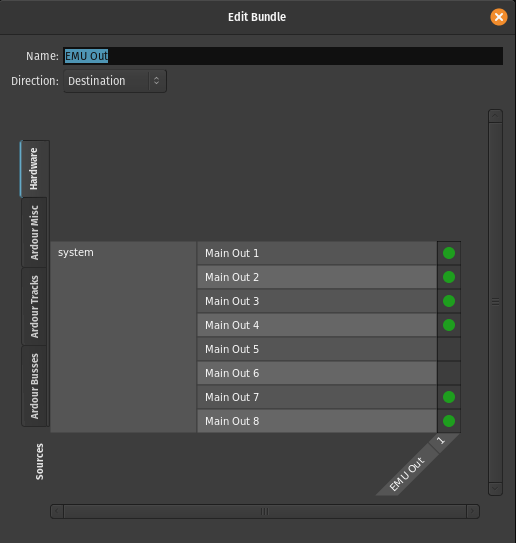Switch to the Ardour Busses tab
The height and width of the screenshot is (543, 516).
coord(34,386)
